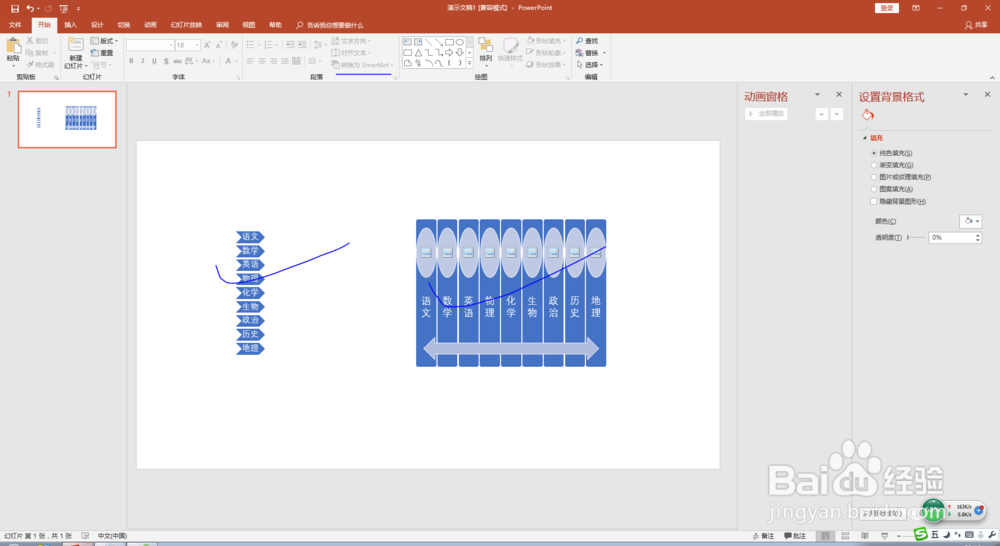Expand the shapes gallery more arrow
This screenshot has width=1000, height=546.
pos(469,63)
